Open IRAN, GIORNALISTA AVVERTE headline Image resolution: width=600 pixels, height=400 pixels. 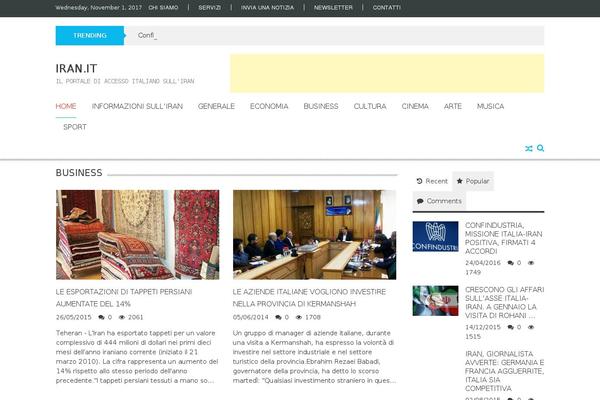pos(504,371)
